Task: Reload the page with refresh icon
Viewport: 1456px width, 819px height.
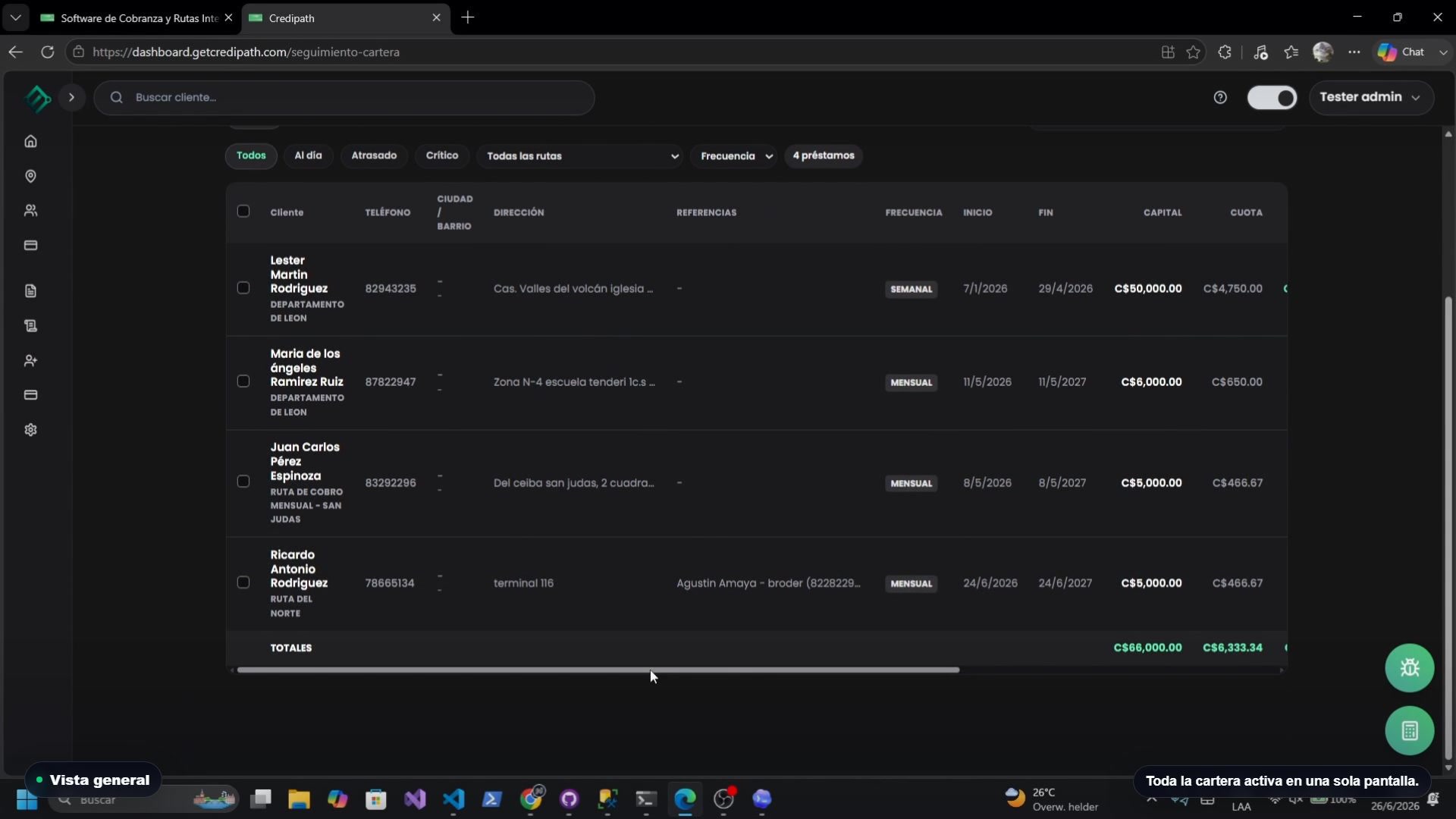Action: pos(47,52)
